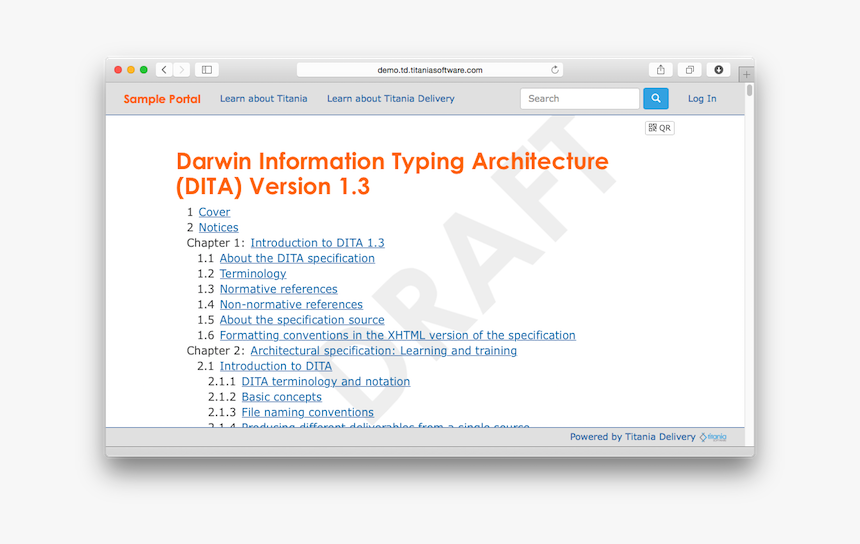Open Architectural specification: Learning and training link

pyautogui.click(x=383, y=350)
